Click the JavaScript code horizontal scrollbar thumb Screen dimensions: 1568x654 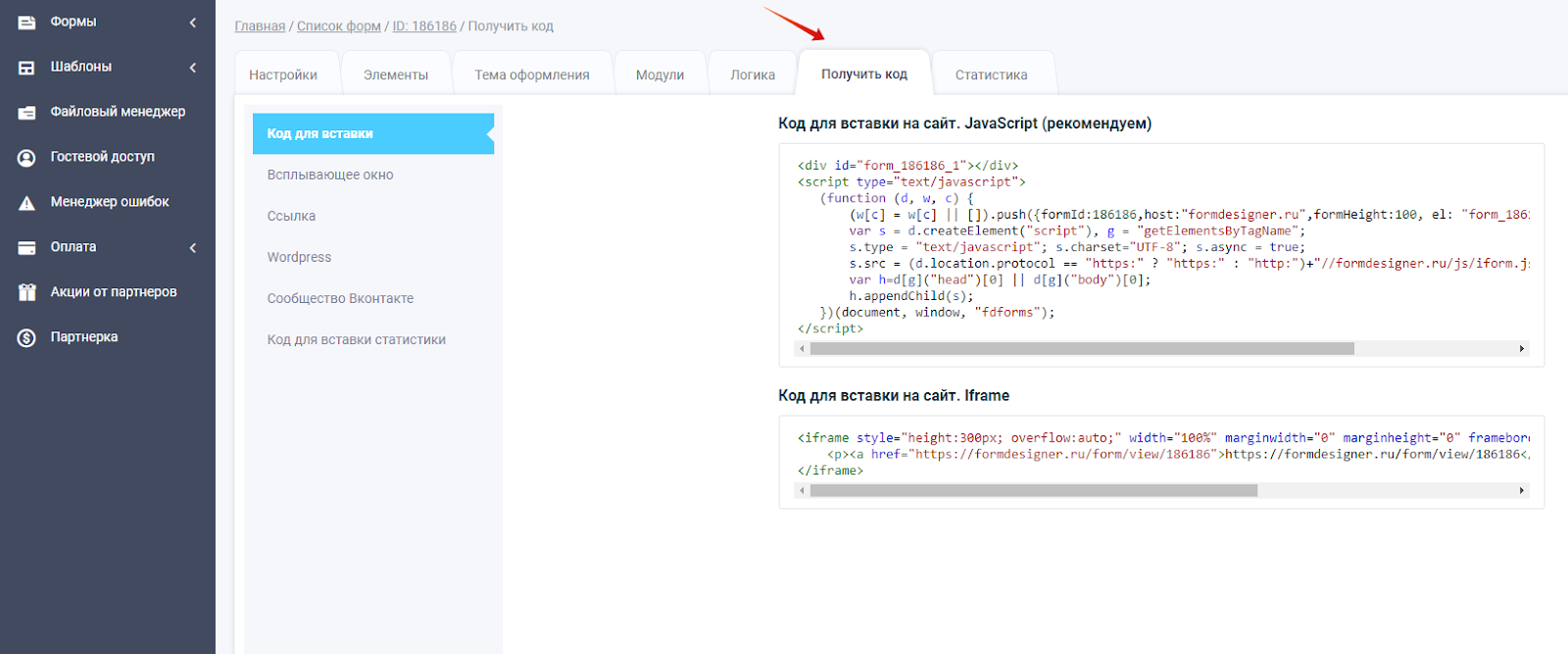coord(1082,349)
